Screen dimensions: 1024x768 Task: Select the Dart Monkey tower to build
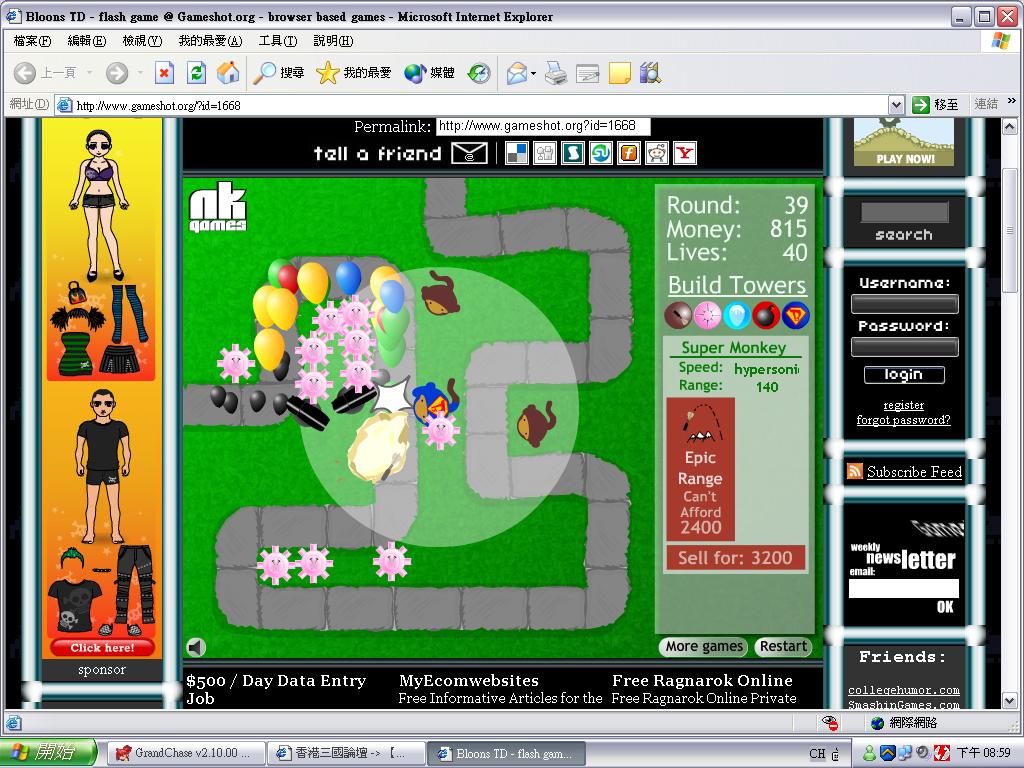point(678,315)
